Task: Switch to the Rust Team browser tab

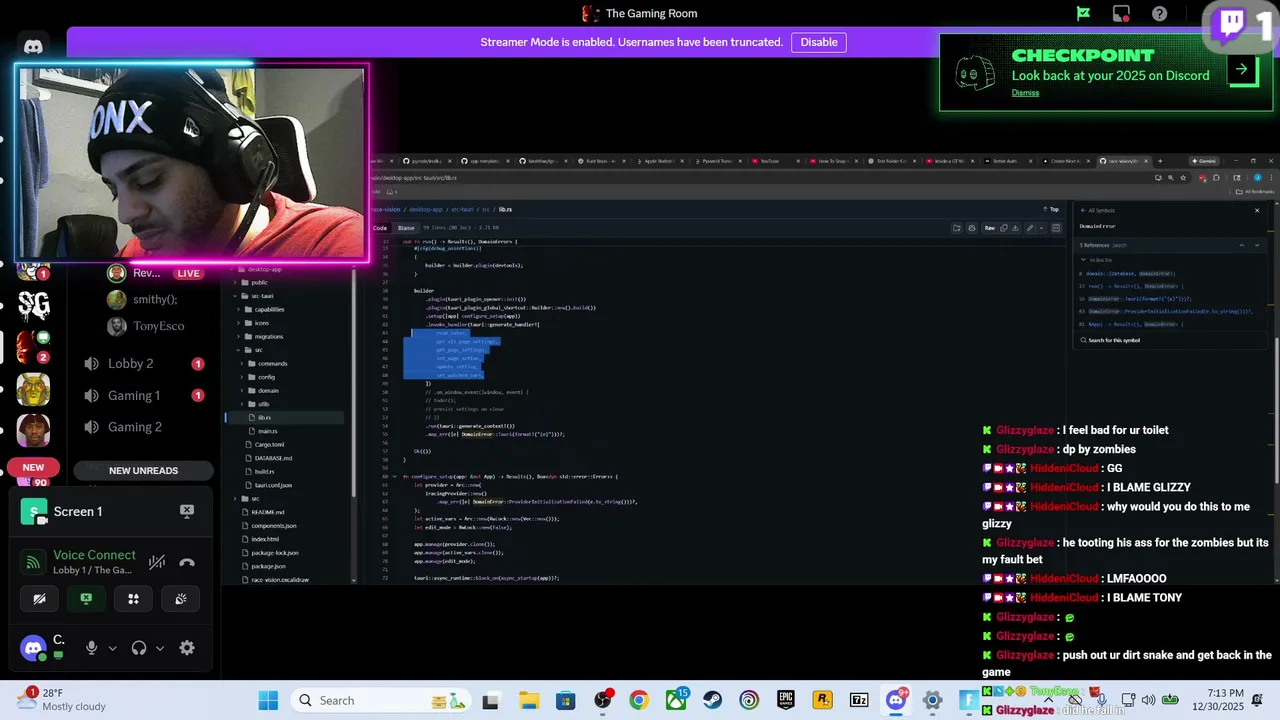Action: [602, 161]
